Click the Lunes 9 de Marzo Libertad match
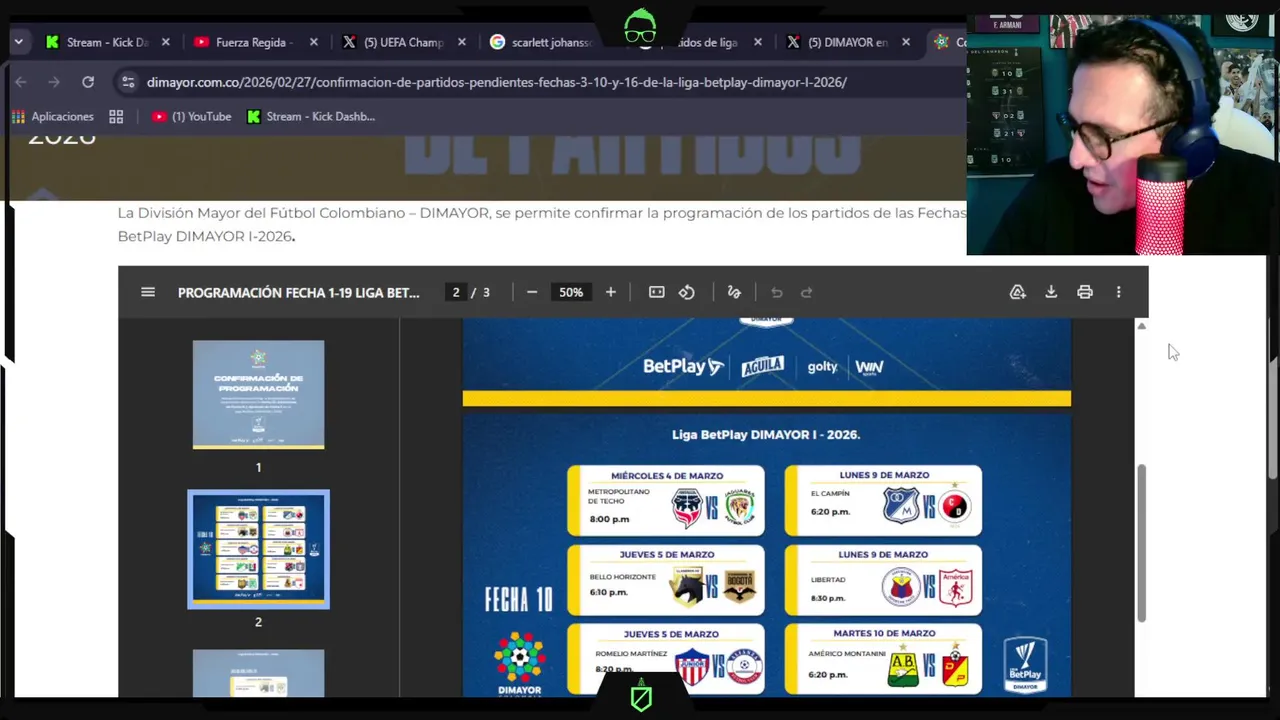Image resolution: width=1280 pixels, height=720 pixels. [x=883, y=580]
